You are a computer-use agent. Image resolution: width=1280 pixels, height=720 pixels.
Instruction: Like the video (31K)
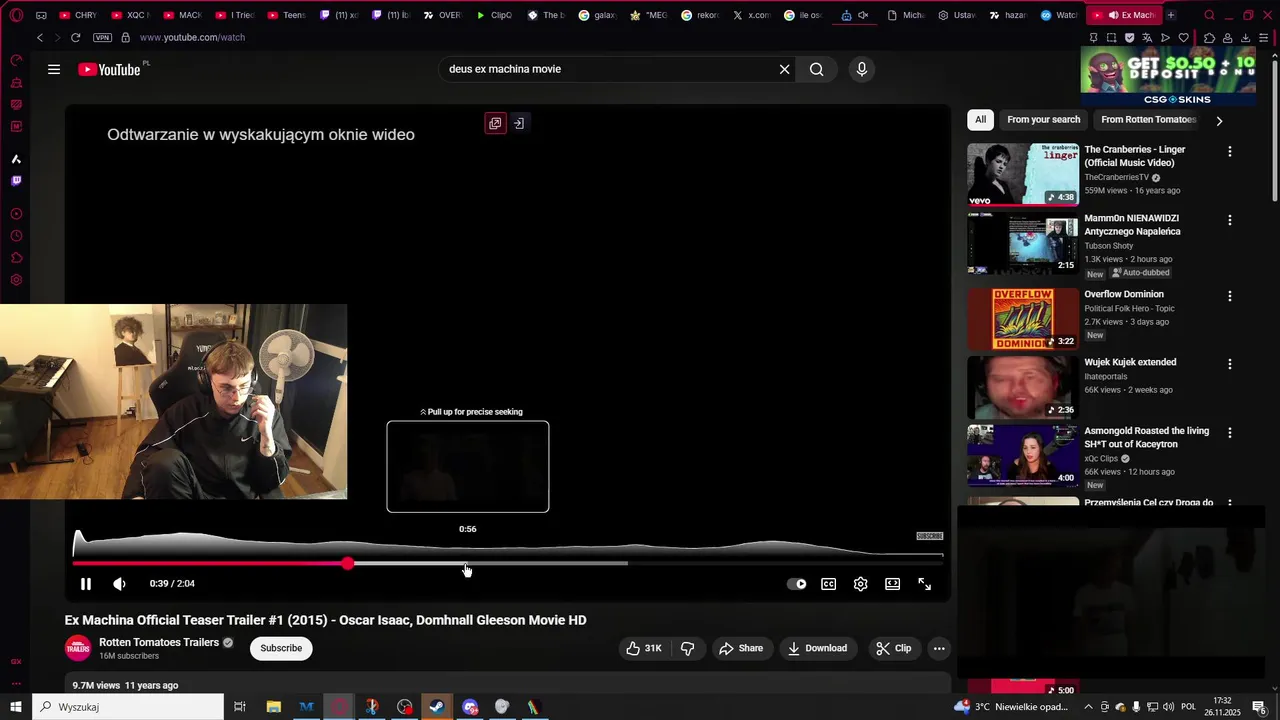pos(643,648)
